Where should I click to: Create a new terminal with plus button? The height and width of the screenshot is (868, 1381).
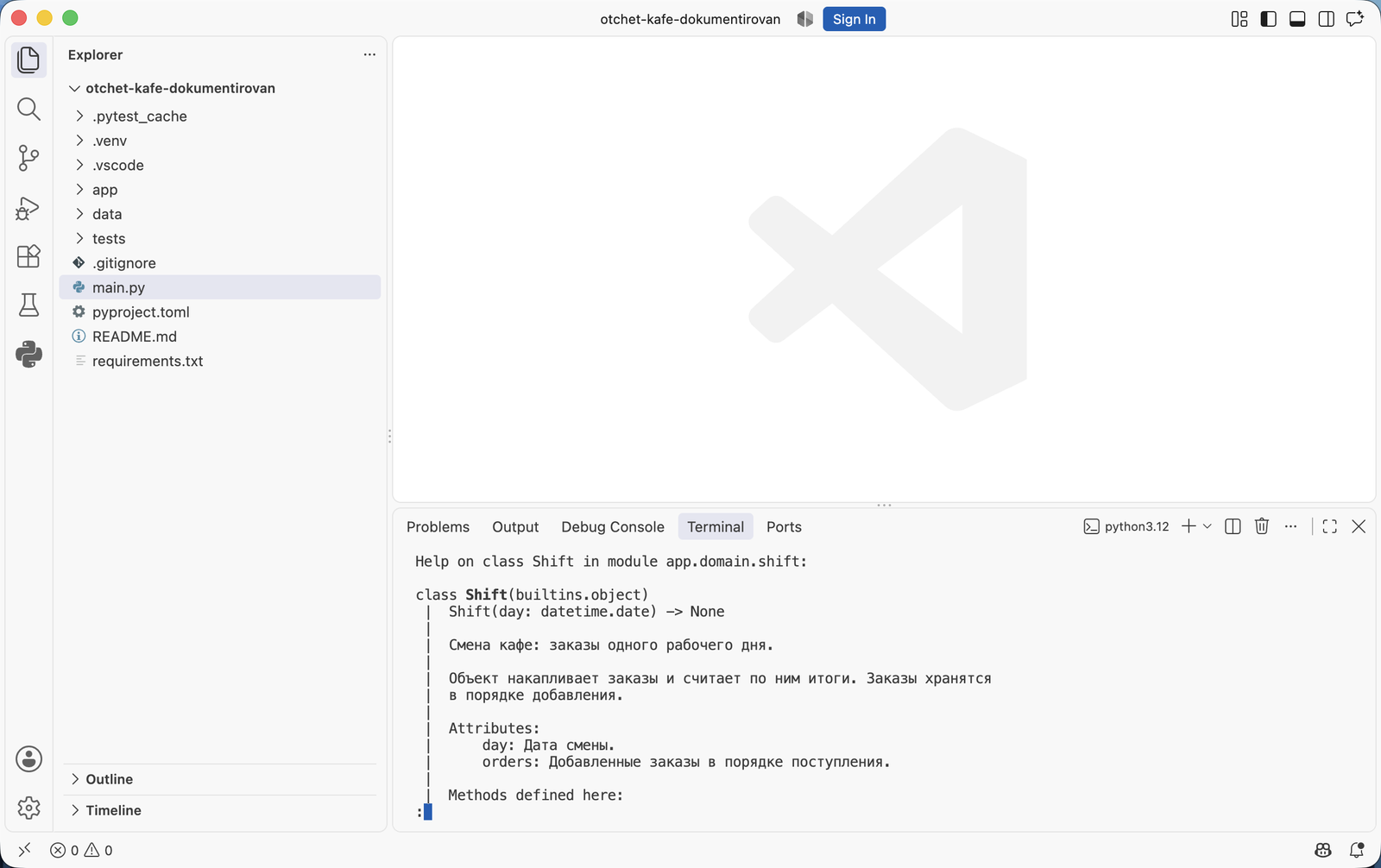click(x=1189, y=526)
